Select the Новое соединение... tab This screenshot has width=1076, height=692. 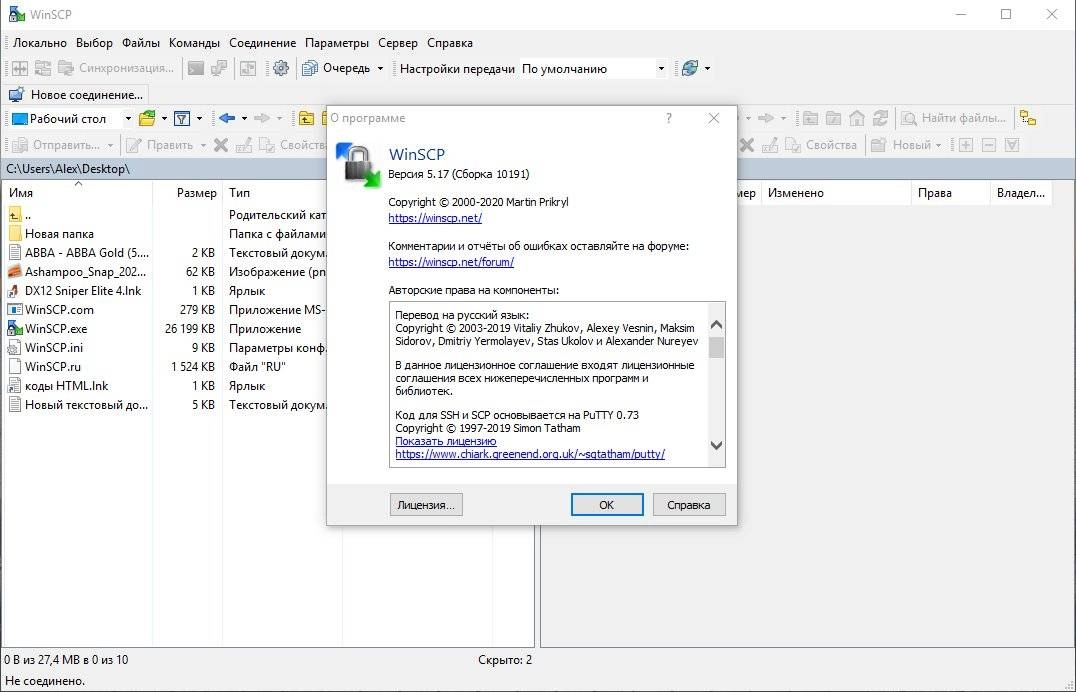coord(76,95)
